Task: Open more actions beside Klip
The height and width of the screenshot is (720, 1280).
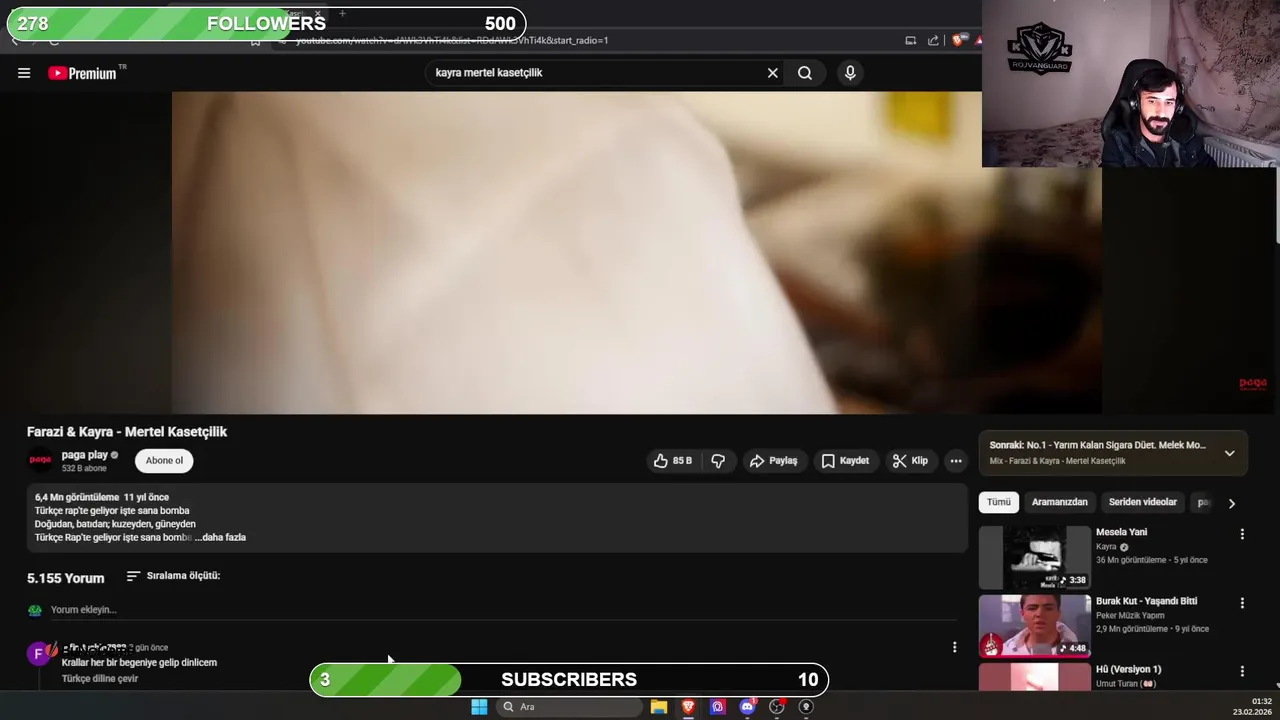Action: coord(956,461)
